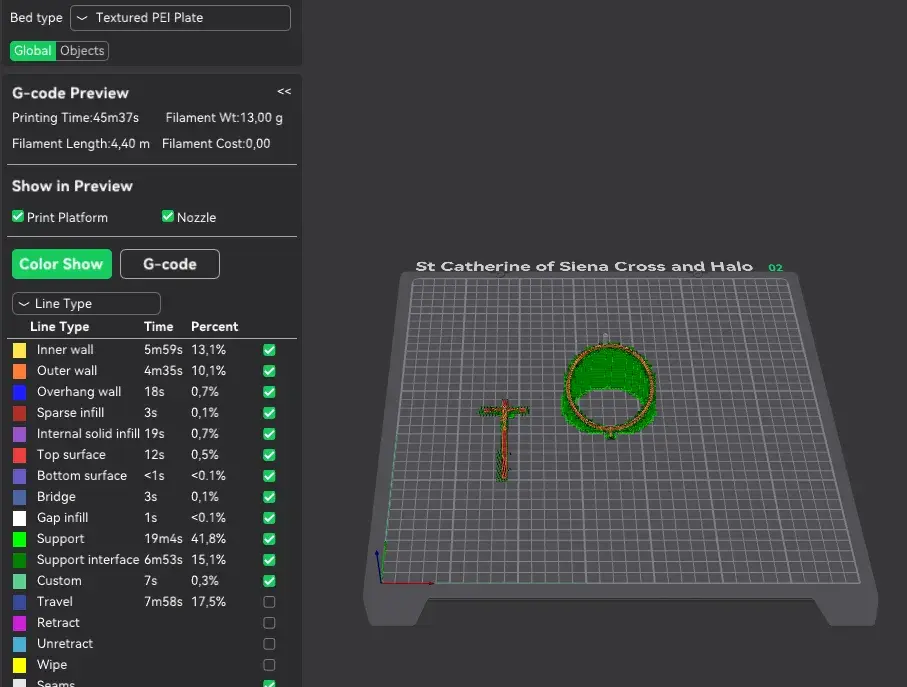Click the Overhang wall blue color icon
Viewport: 907px width, 687px height.
tap(20, 392)
